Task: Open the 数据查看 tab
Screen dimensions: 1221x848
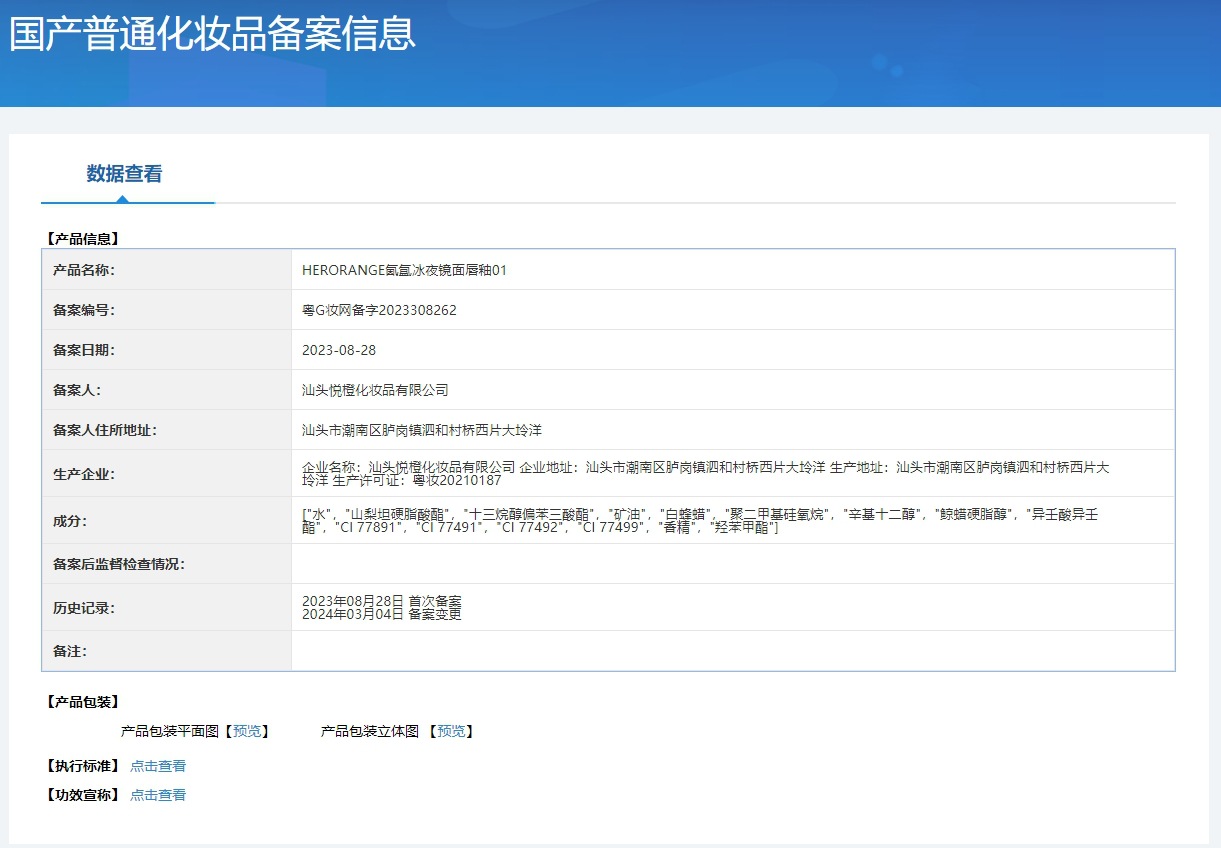Action: click(x=124, y=174)
